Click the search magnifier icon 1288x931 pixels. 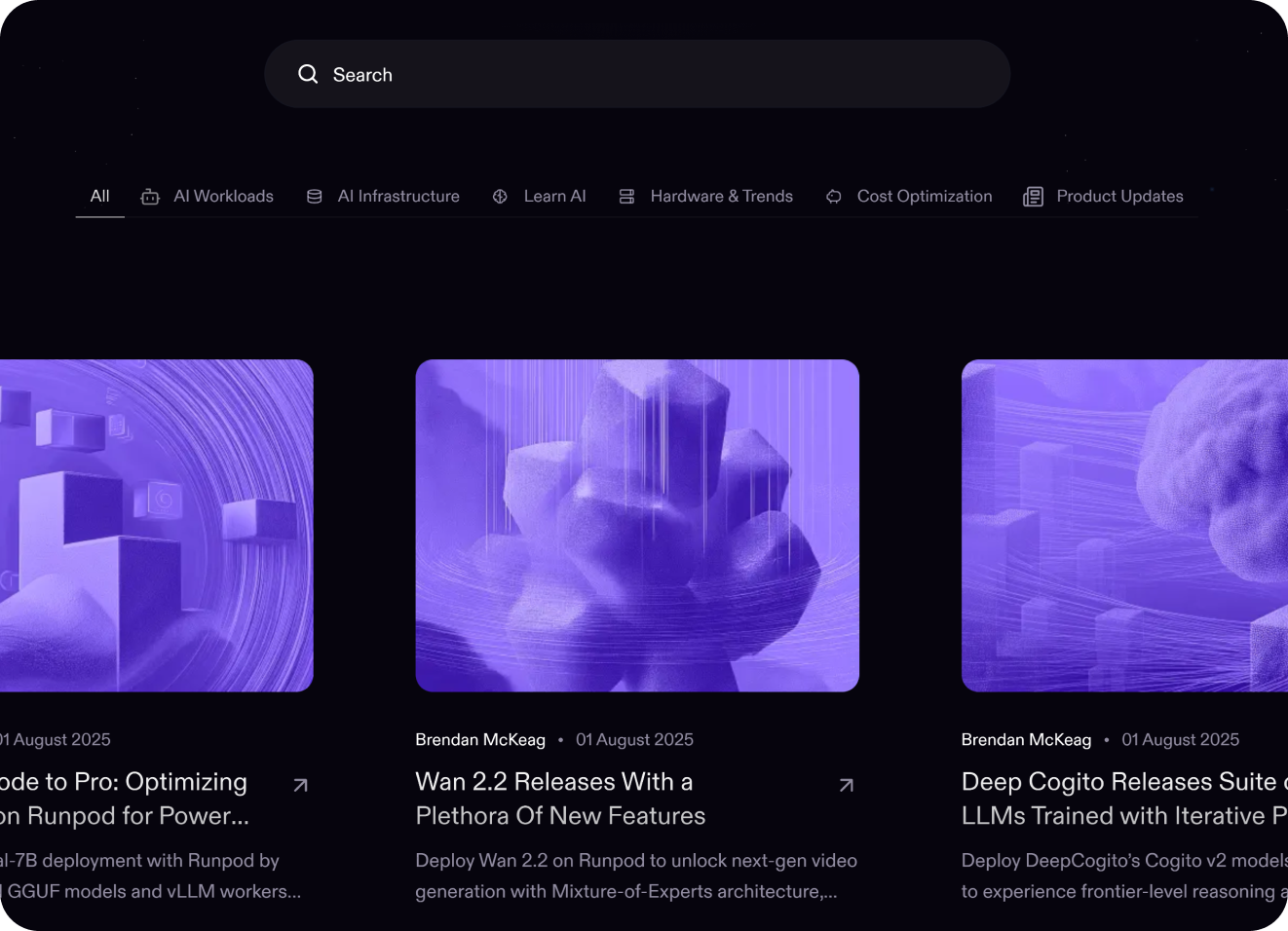pos(307,73)
